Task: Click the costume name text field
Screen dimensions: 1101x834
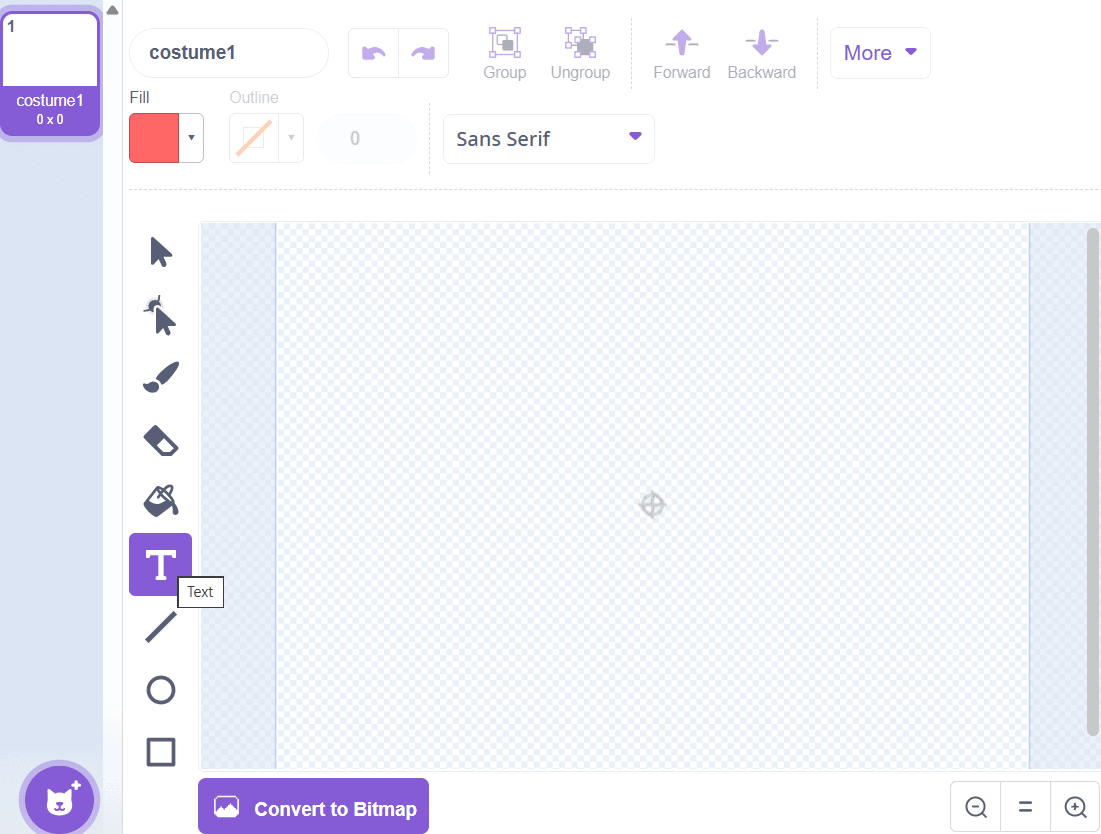Action: (x=229, y=53)
